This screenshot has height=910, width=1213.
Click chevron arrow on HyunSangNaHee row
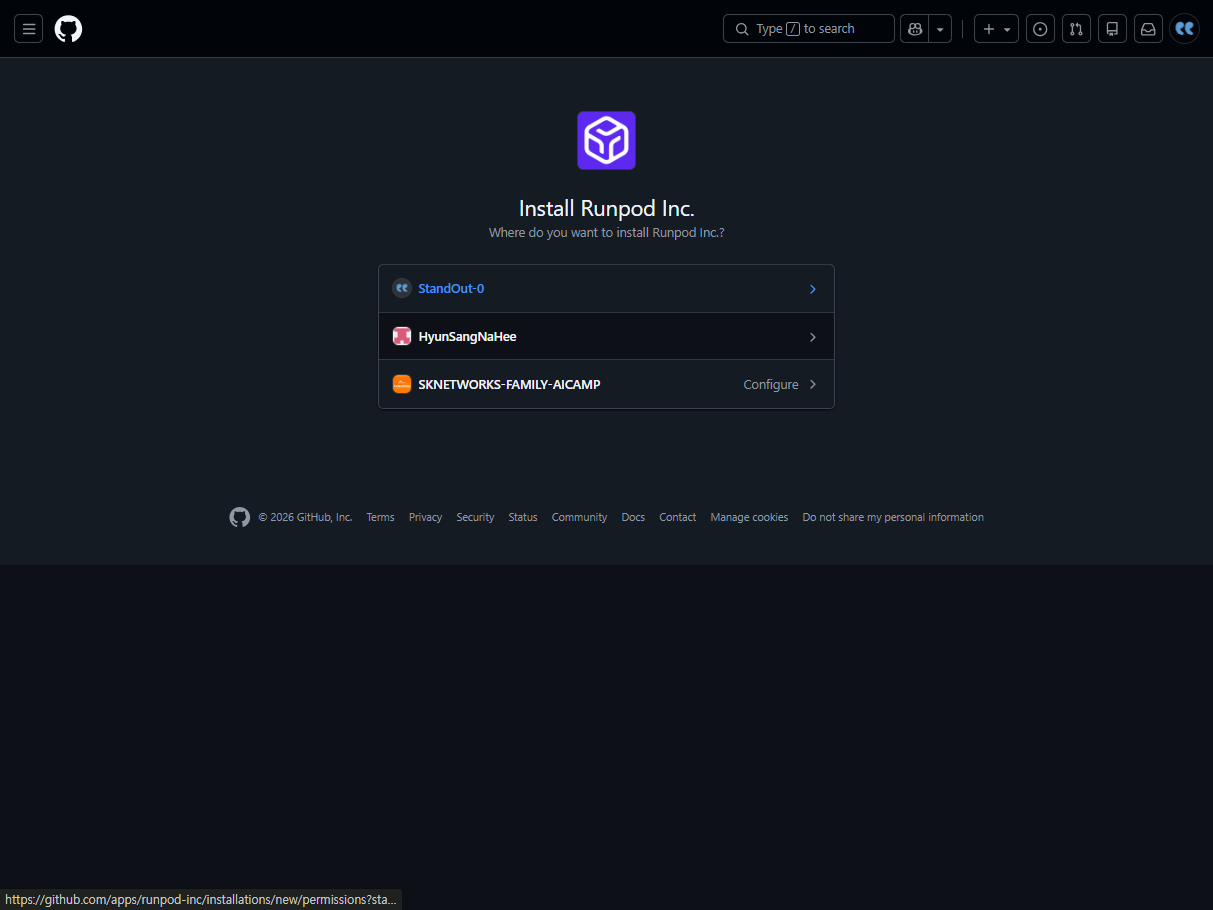[x=812, y=337]
